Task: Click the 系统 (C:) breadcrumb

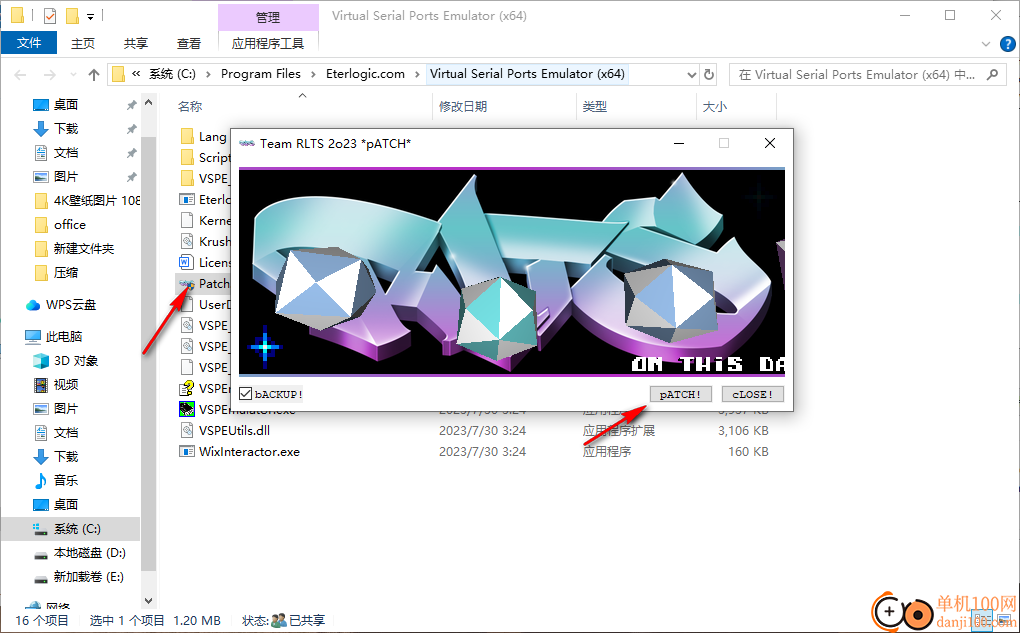Action: [x=172, y=74]
